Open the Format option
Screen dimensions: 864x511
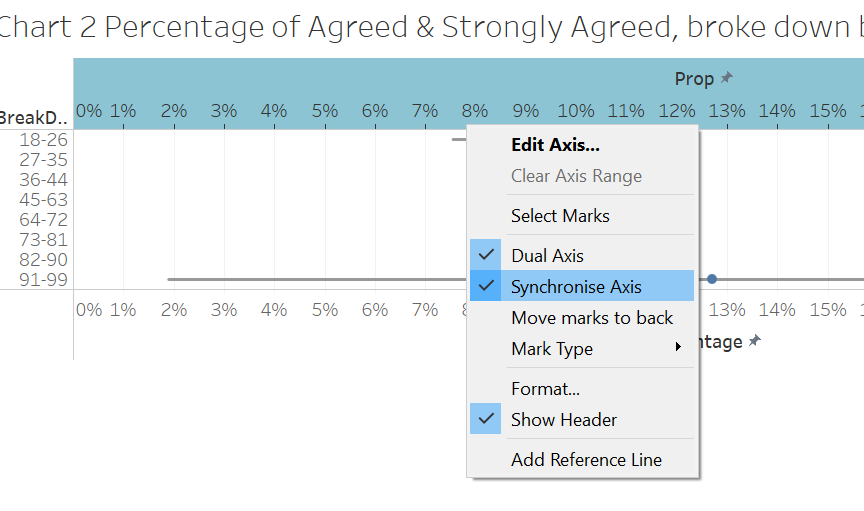point(545,389)
